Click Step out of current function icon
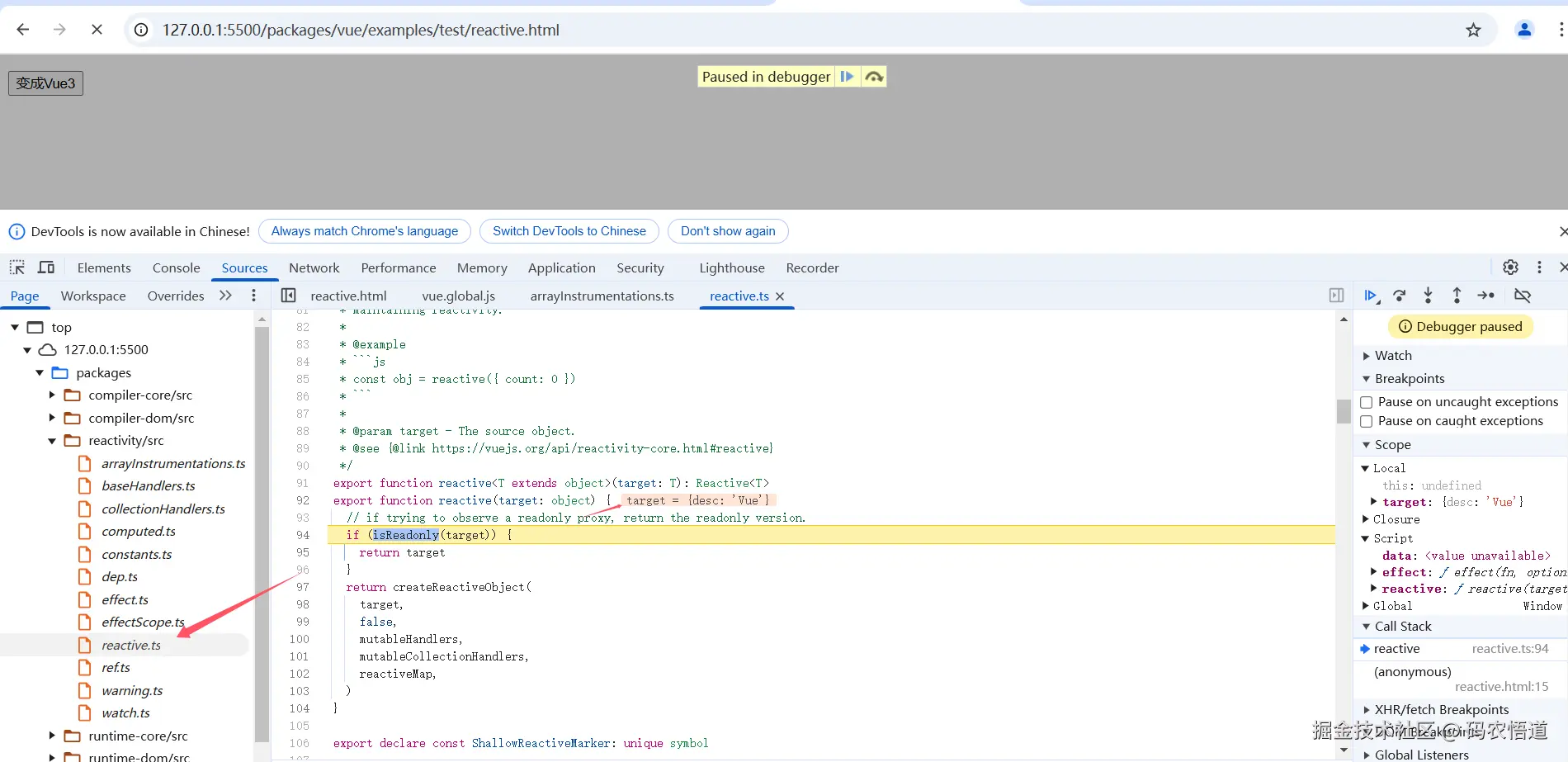This screenshot has height=762, width=1568. pyautogui.click(x=1457, y=296)
